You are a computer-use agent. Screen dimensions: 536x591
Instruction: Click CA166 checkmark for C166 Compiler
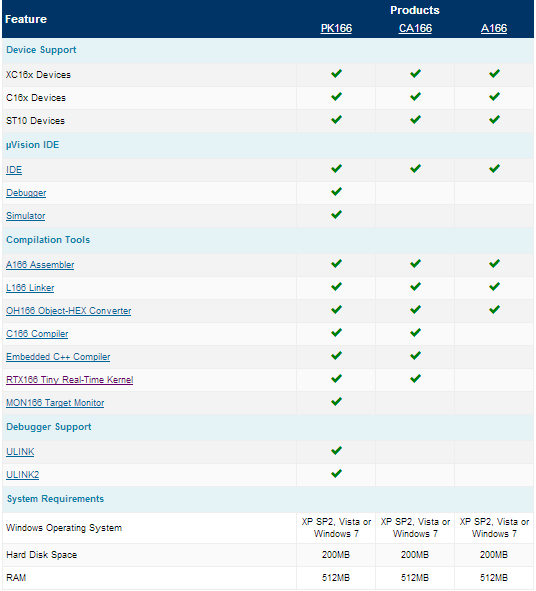click(415, 332)
